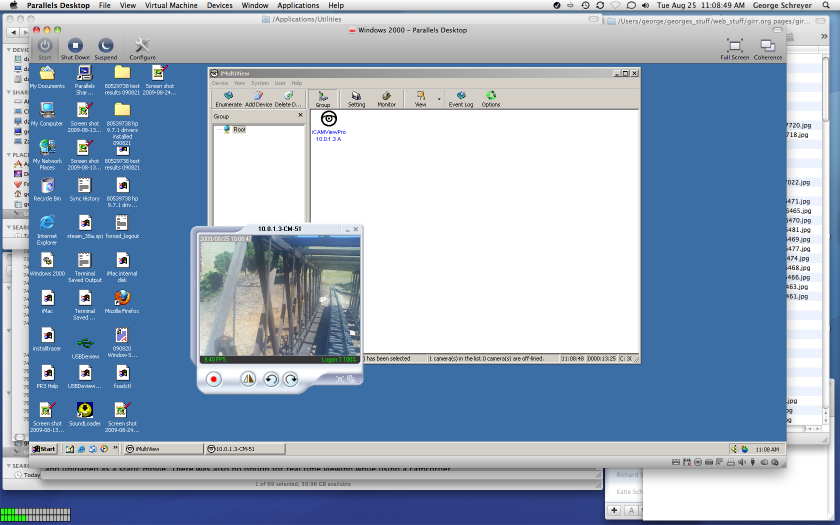The width and height of the screenshot is (840, 525).
Task: Click the Parallels Start power button
Action: click(45, 49)
